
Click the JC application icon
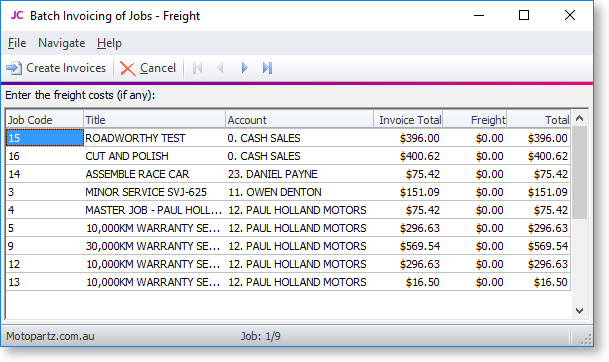pos(17,16)
